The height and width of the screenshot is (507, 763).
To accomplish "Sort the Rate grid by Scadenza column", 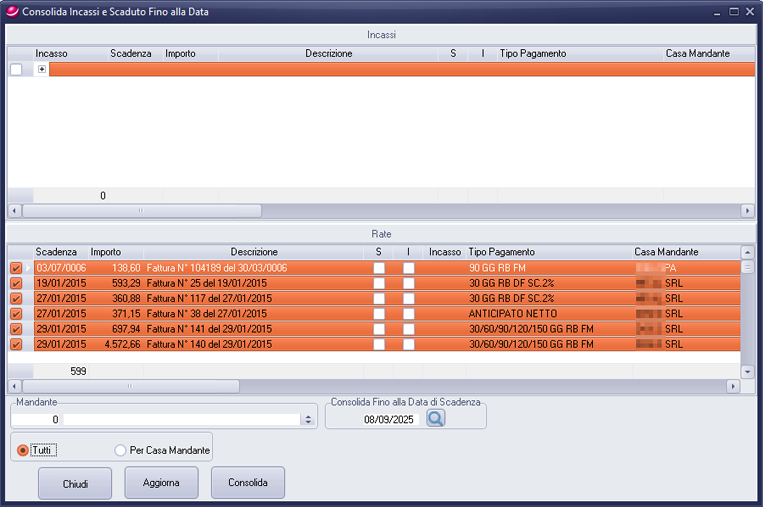I will tap(56, 252).
